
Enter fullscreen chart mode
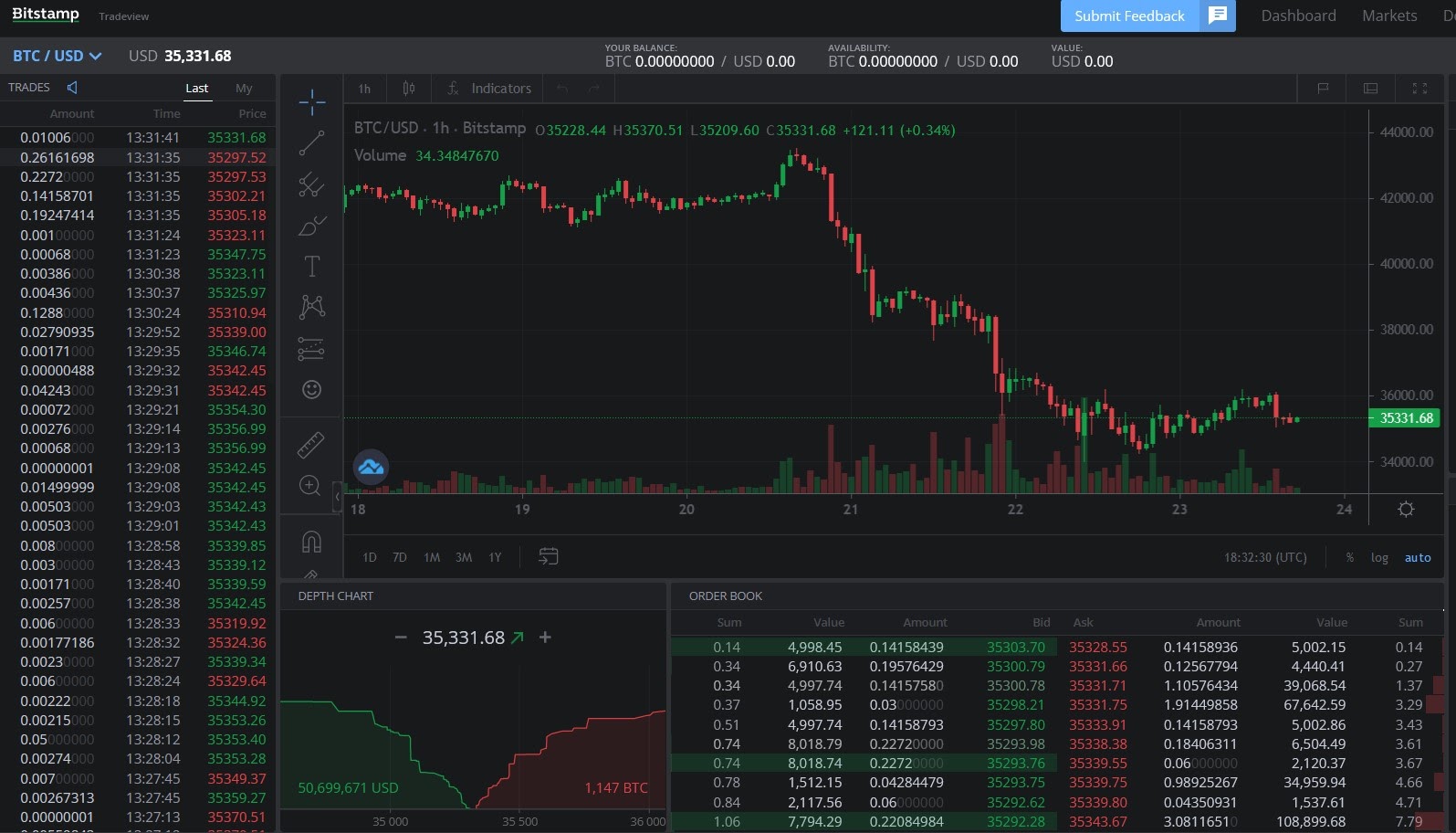click(x=1419, y=89)
